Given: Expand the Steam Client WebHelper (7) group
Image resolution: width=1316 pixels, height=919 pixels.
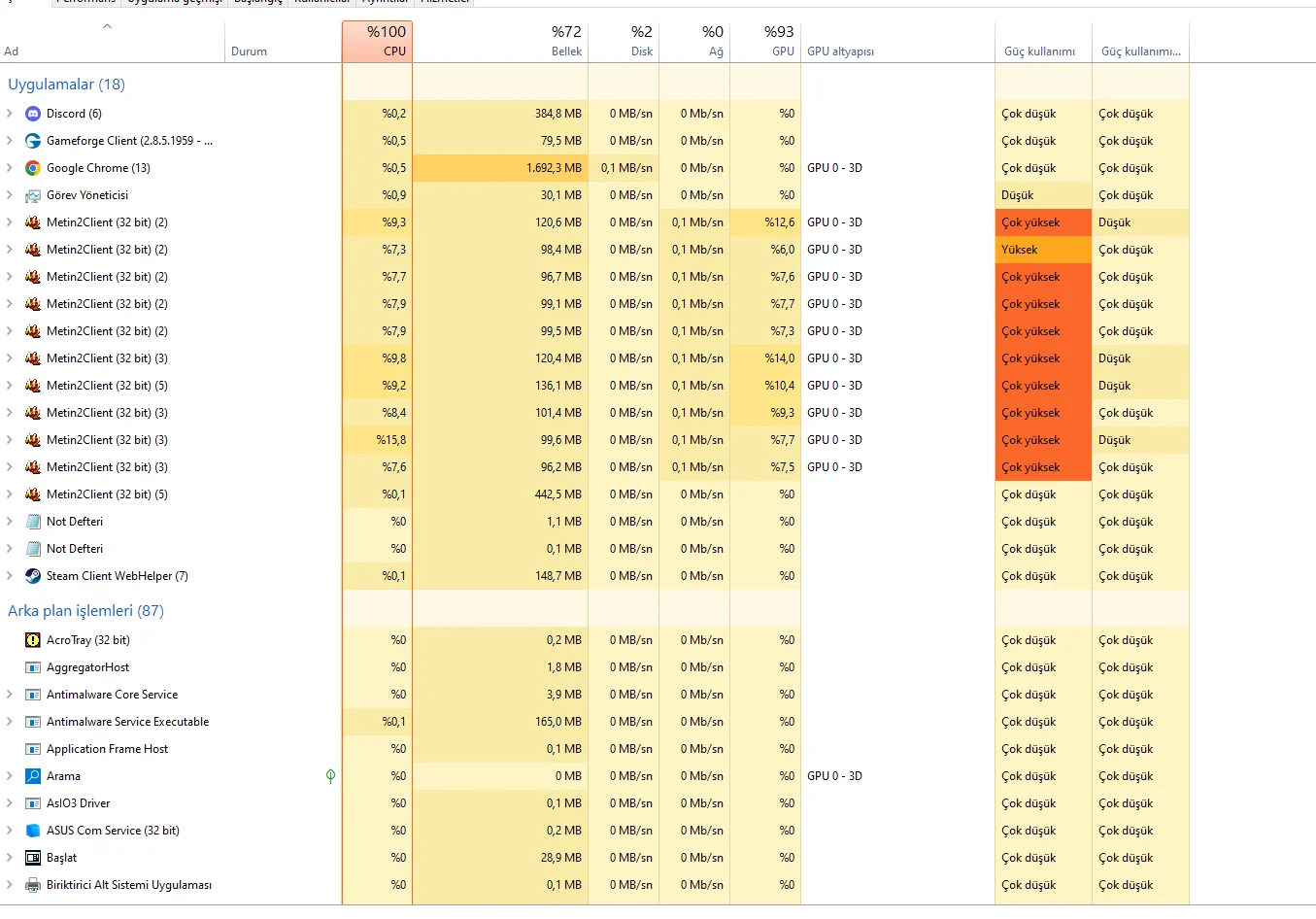Looking at the screenshot, I should coord(10,576).
